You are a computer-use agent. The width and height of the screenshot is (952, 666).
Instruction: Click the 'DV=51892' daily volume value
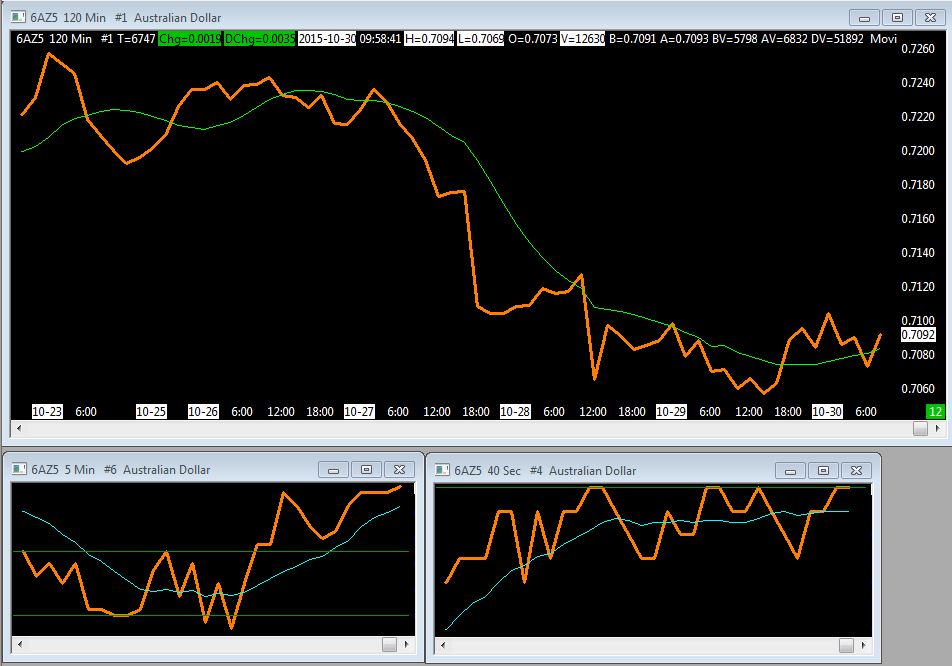click(837, 39)
